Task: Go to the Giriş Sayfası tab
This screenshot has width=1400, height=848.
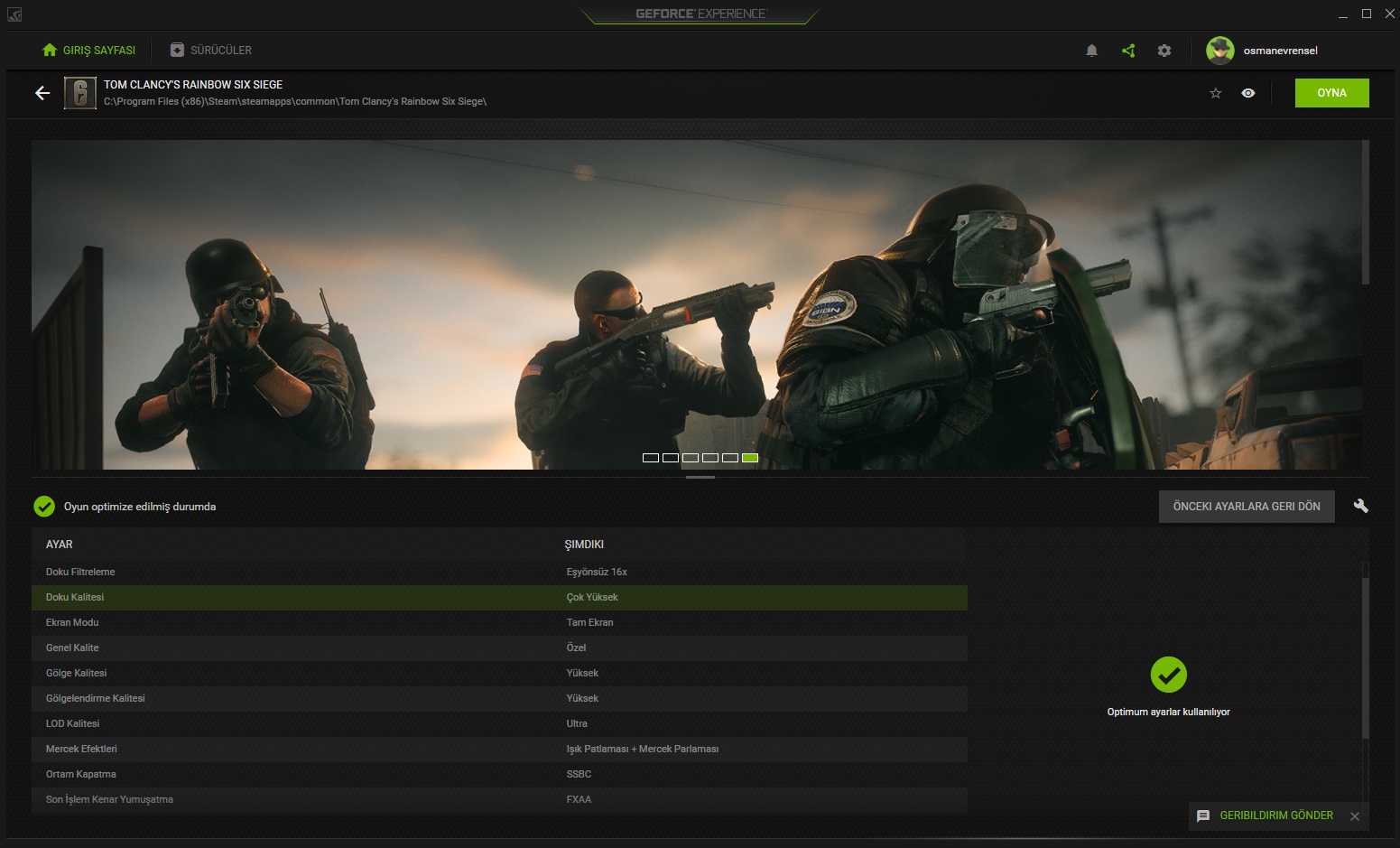Action: click(x=89, y=51)
